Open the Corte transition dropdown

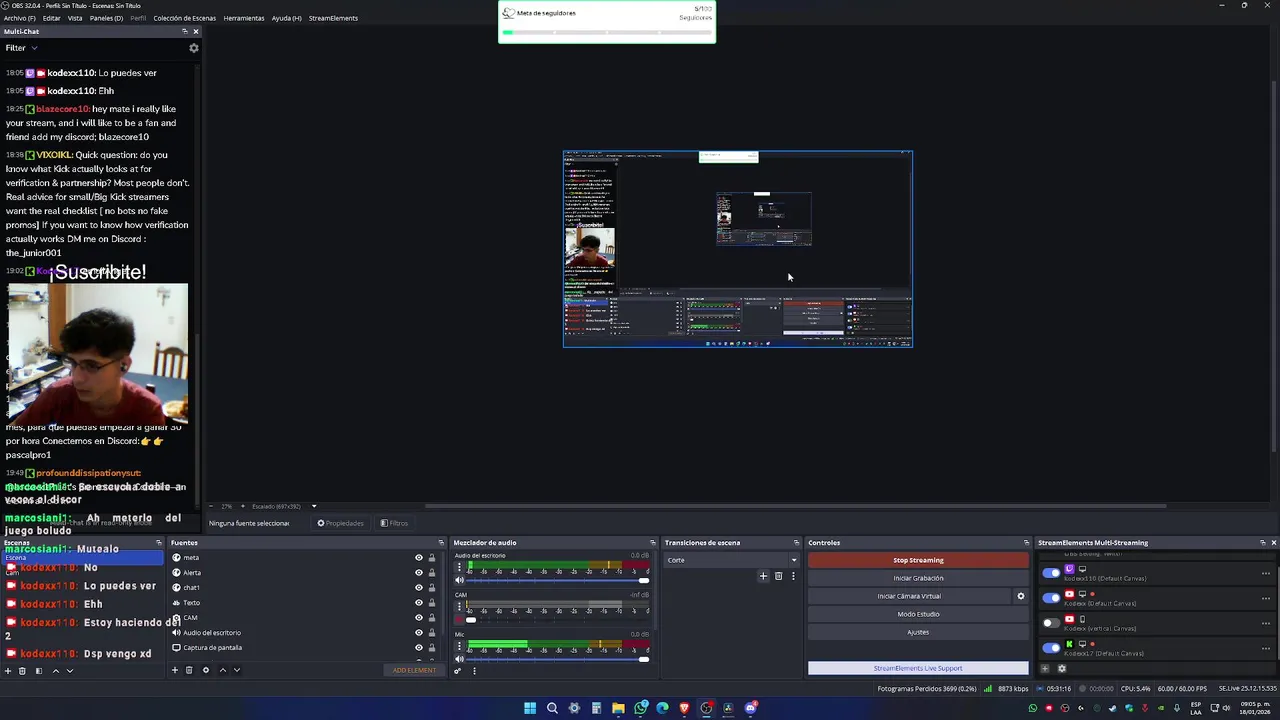tap(732, 560)
